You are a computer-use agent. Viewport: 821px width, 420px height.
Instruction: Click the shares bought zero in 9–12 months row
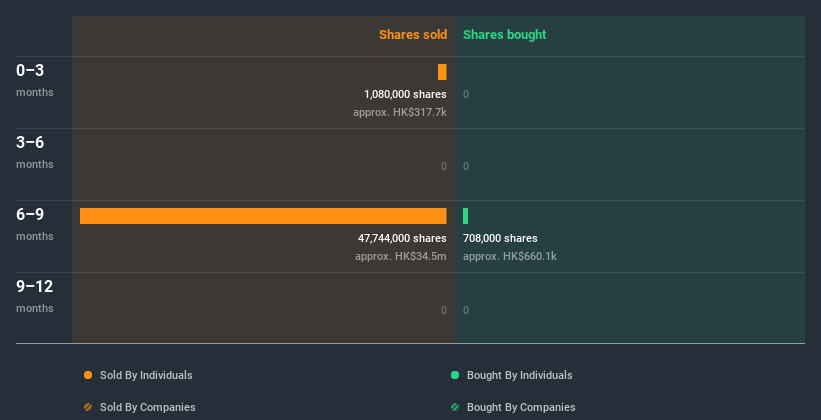pyautogui.click(x=466, y=310)
